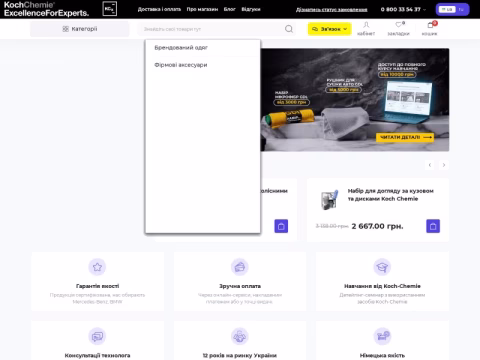Open the Набір для догляду за кузовом product title
480x360 pixels.
[391, 195]
